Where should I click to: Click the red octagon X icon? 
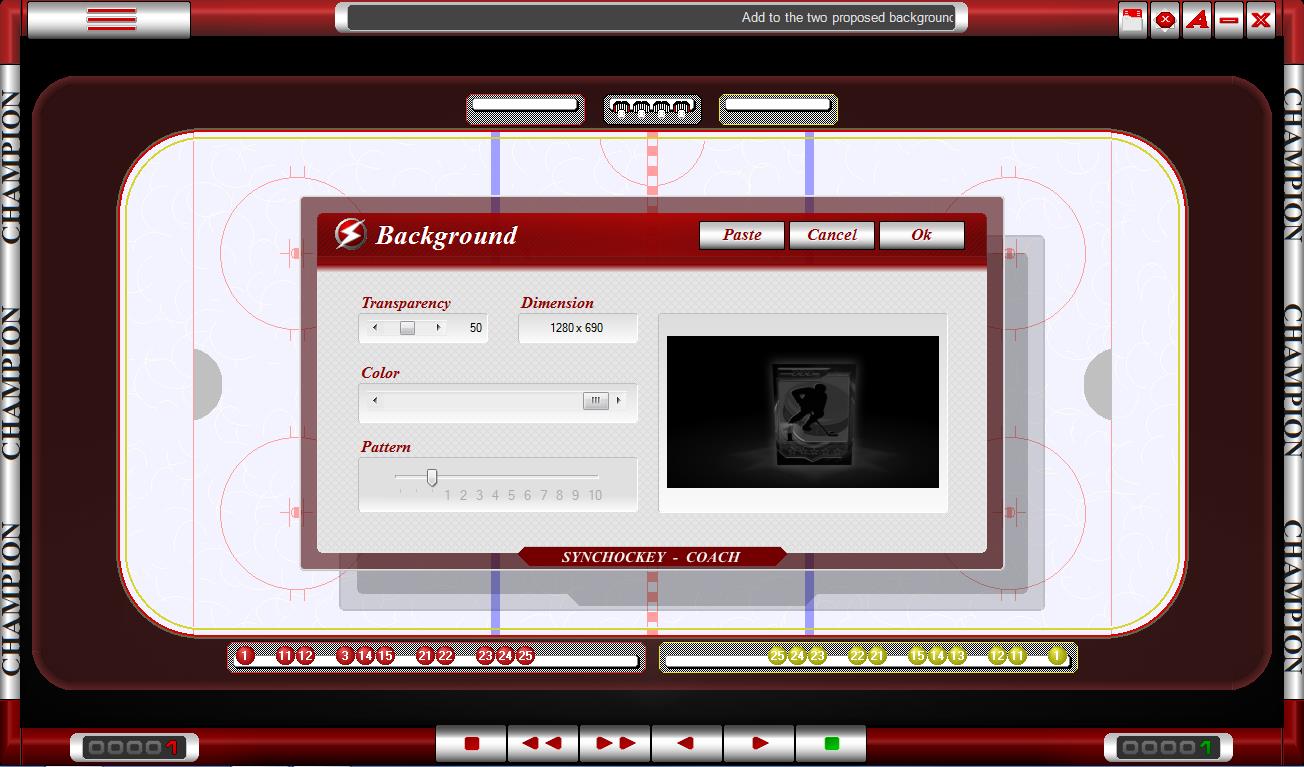coord(1165,20)
